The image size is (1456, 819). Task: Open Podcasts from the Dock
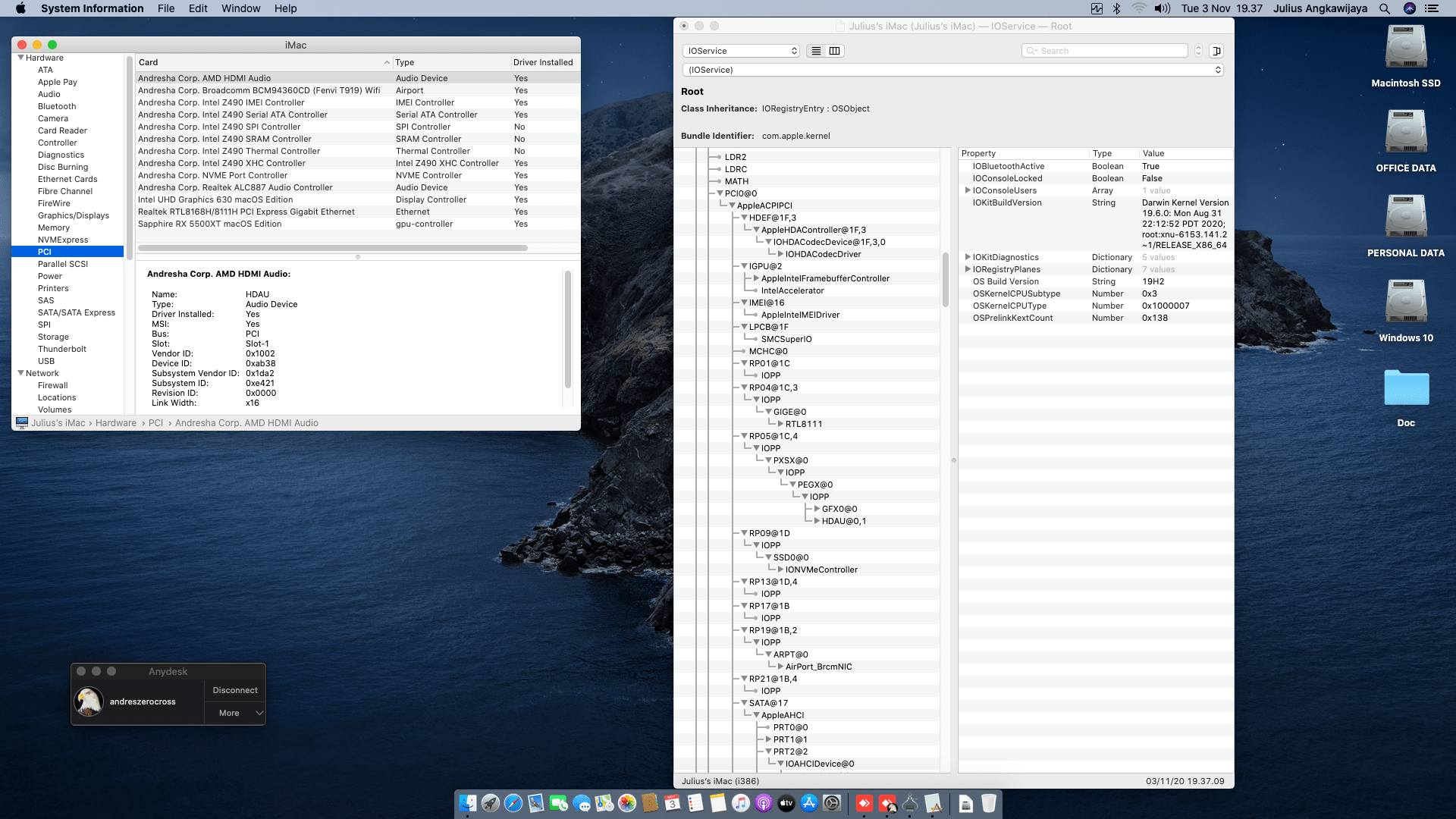[764, 803]
